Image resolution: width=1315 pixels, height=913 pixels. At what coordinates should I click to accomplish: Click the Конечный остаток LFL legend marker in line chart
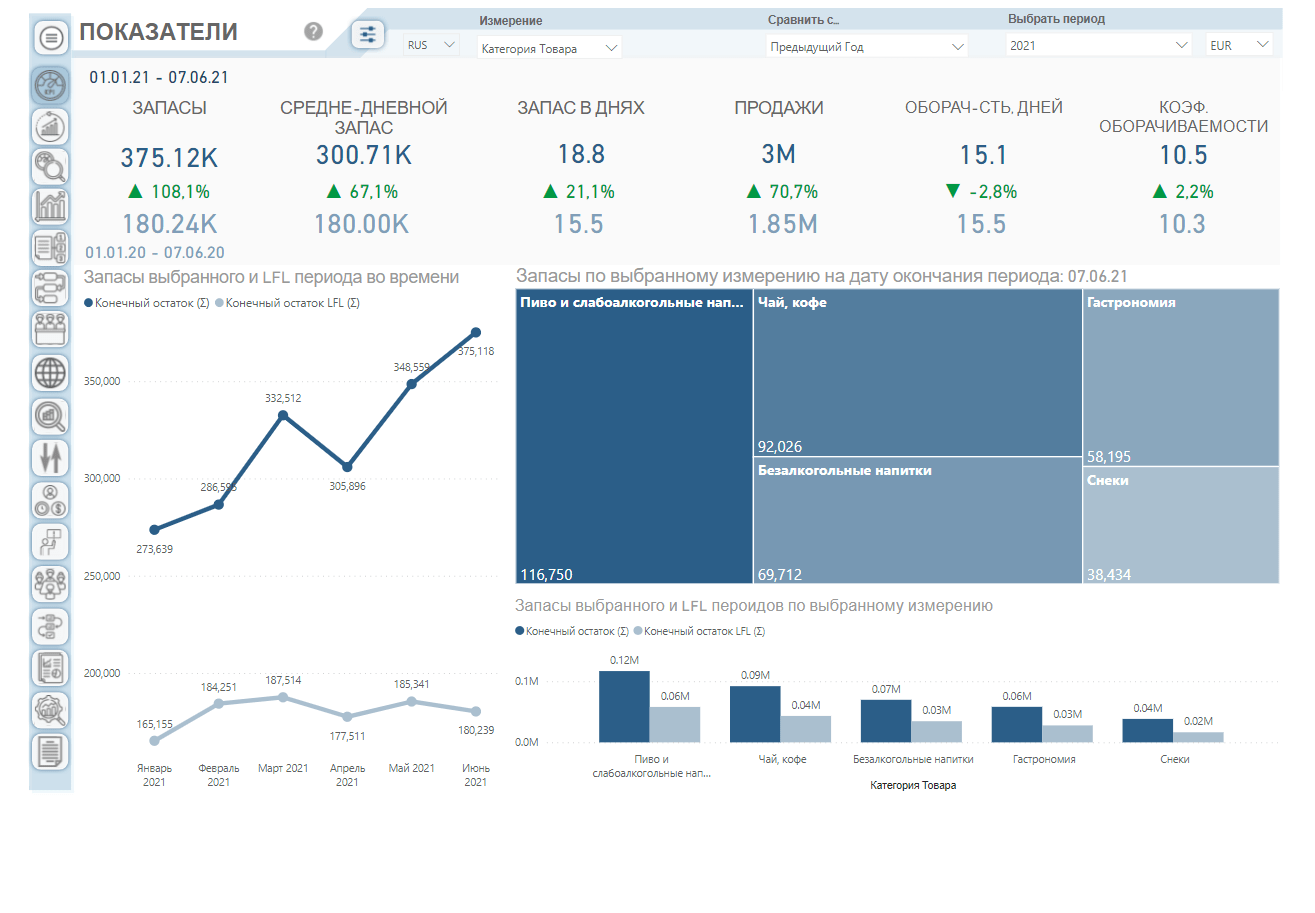[220, 303]
